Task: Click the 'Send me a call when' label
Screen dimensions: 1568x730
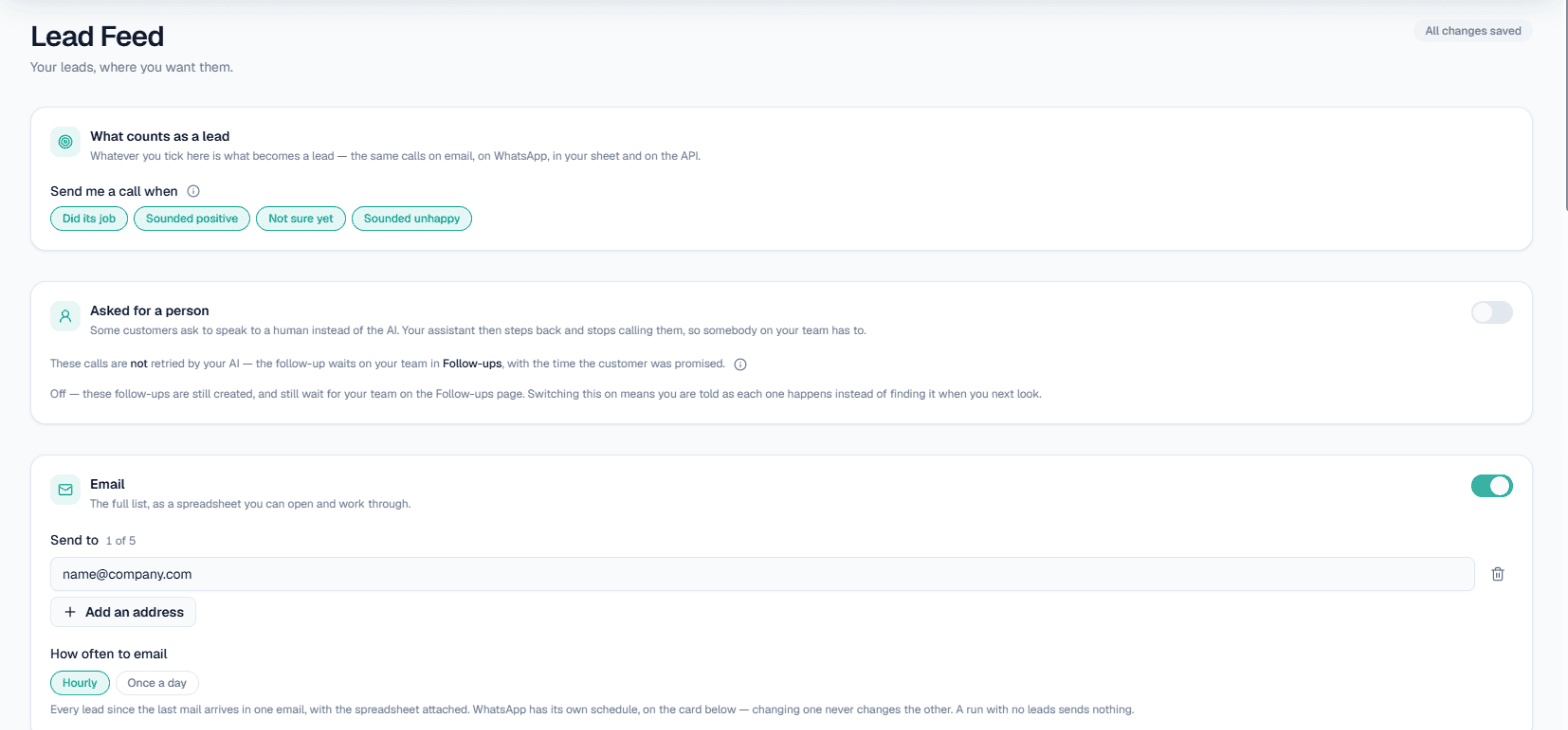Action: point(114,191)
